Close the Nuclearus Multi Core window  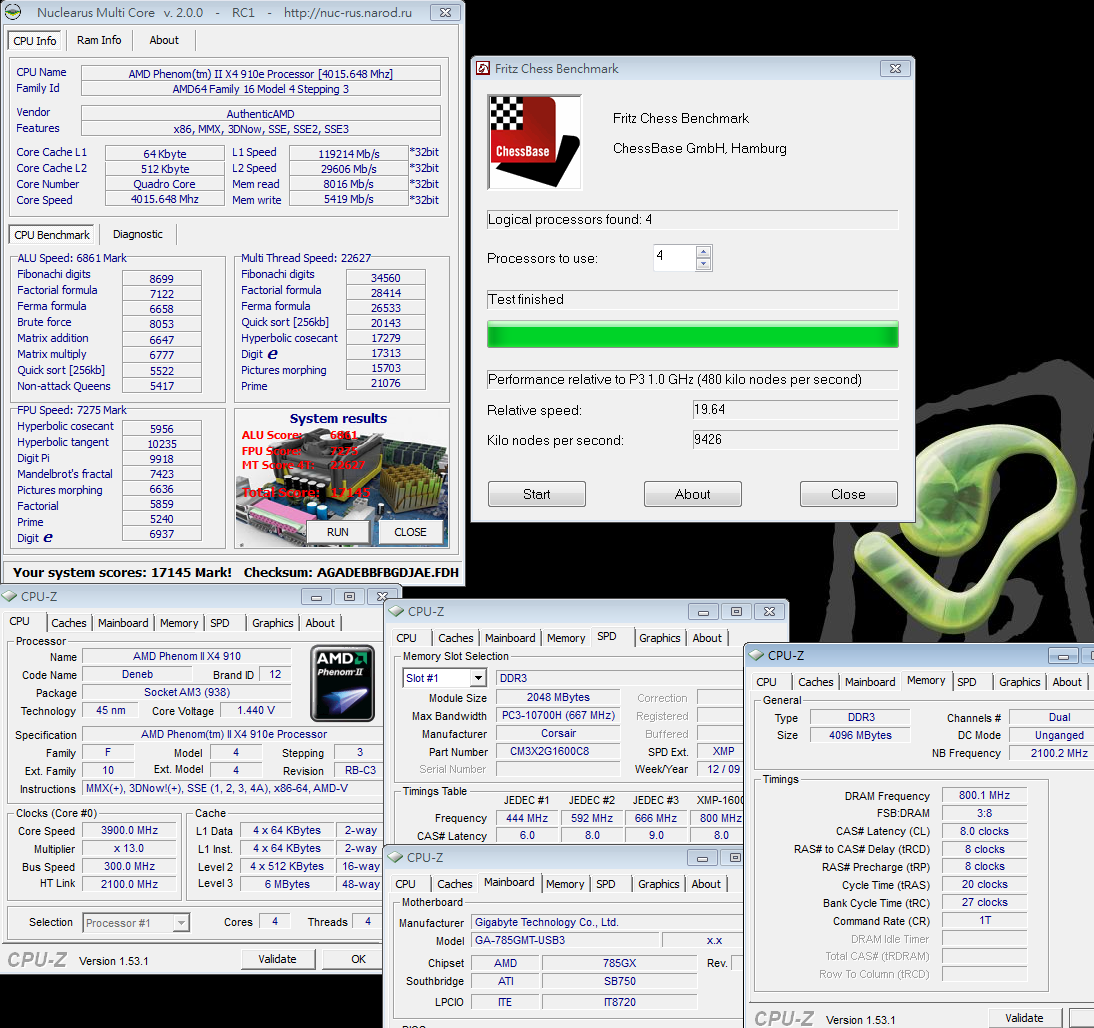[445, 13]
